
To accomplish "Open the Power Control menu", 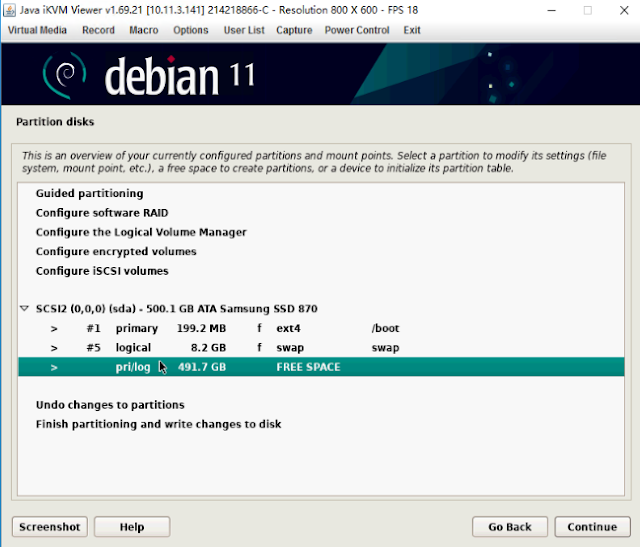I will (357, 30).
